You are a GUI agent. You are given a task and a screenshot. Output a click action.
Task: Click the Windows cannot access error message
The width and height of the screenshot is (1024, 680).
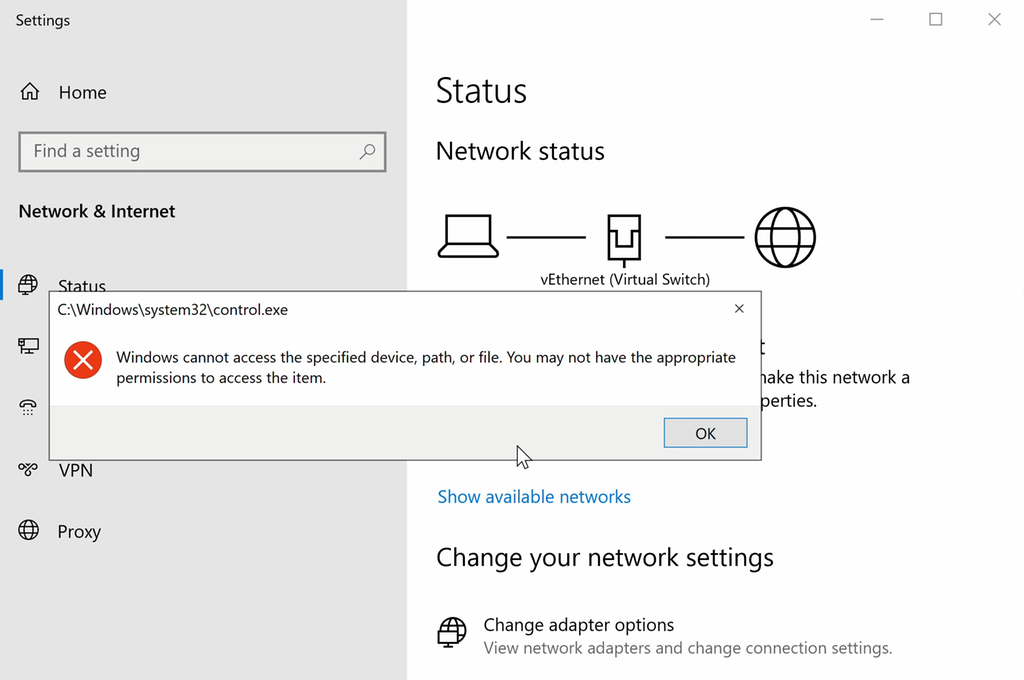[x=426, y=367]
